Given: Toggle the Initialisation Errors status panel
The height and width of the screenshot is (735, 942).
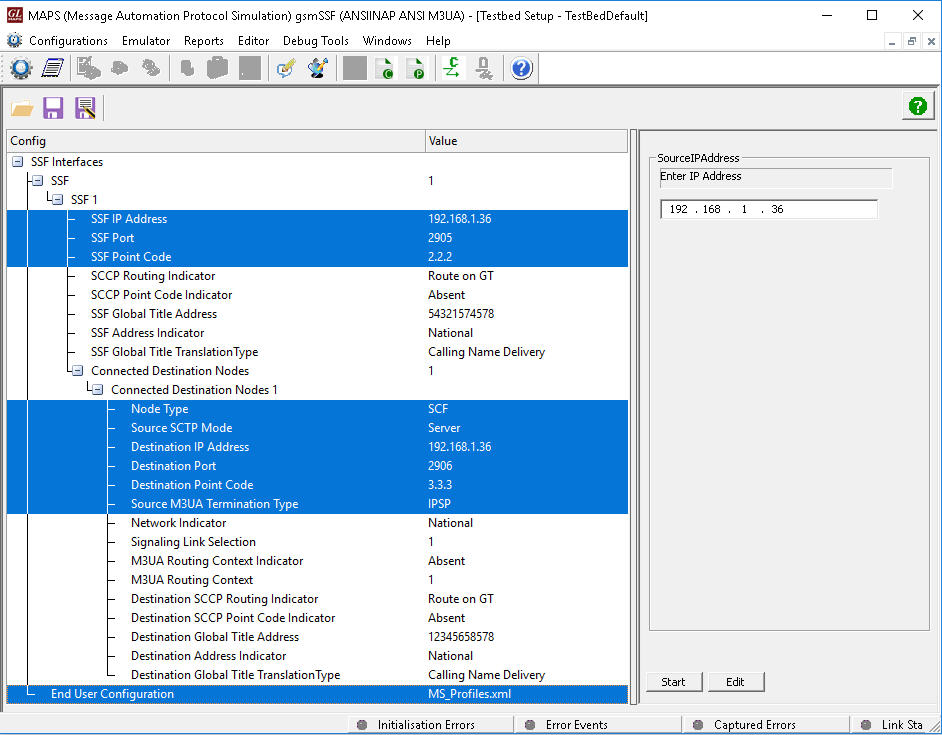Looking at the screenshot, I should (430, 724).
